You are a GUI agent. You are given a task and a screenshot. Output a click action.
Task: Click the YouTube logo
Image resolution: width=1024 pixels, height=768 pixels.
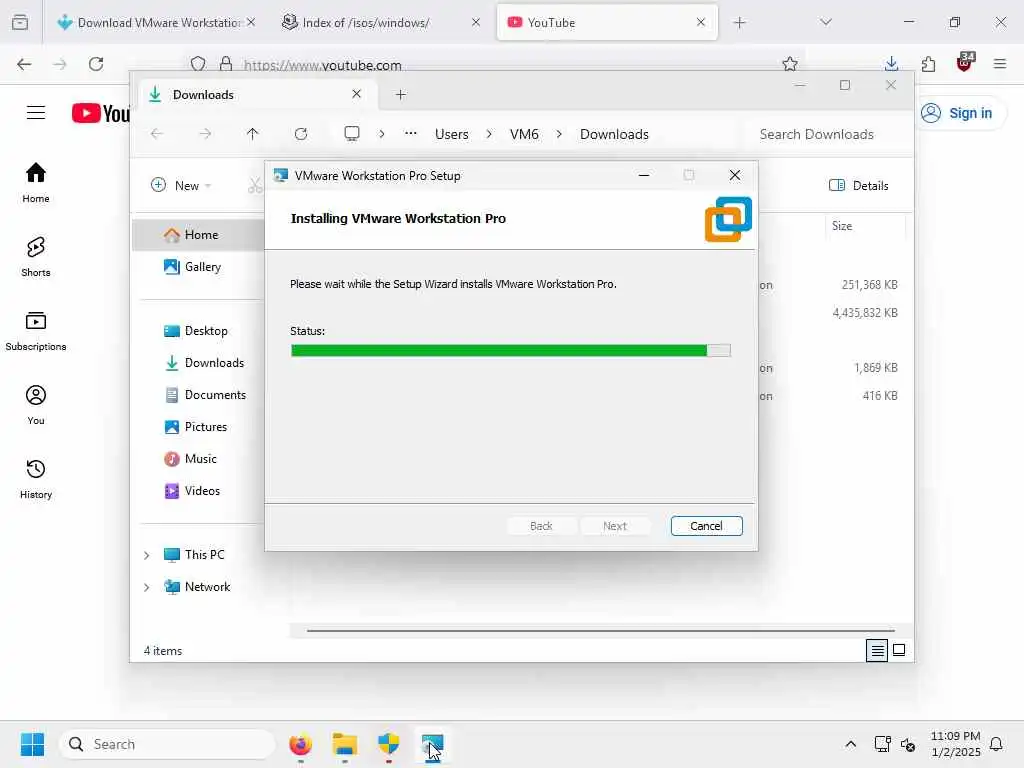point(101,113)
